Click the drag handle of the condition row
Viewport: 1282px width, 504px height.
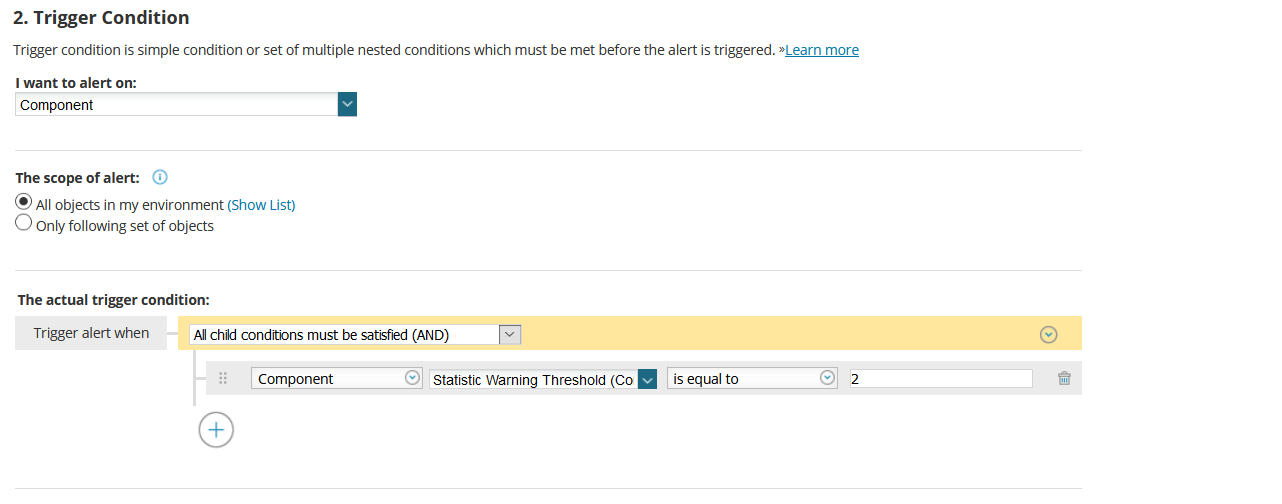[223, 378]
